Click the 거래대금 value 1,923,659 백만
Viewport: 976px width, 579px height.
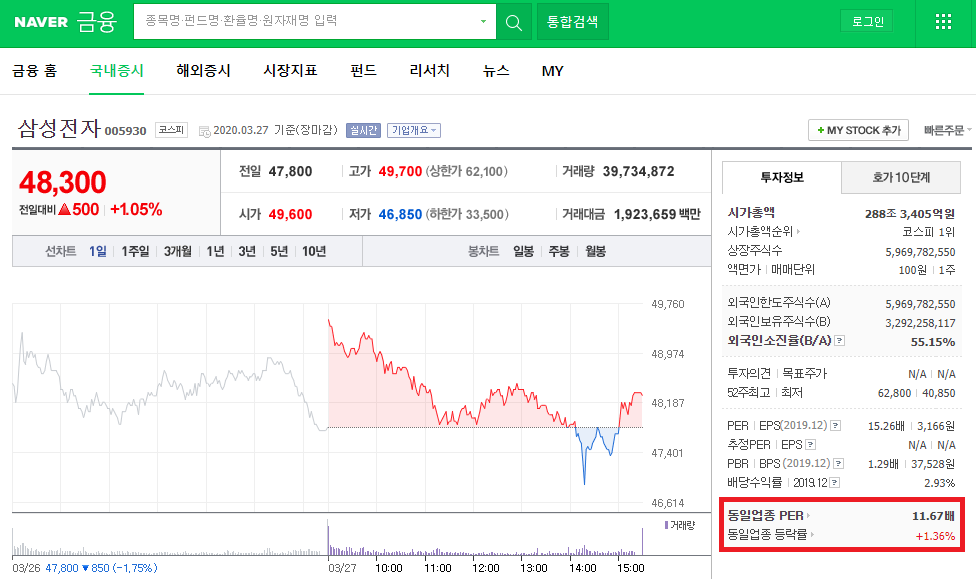point(657,214)
